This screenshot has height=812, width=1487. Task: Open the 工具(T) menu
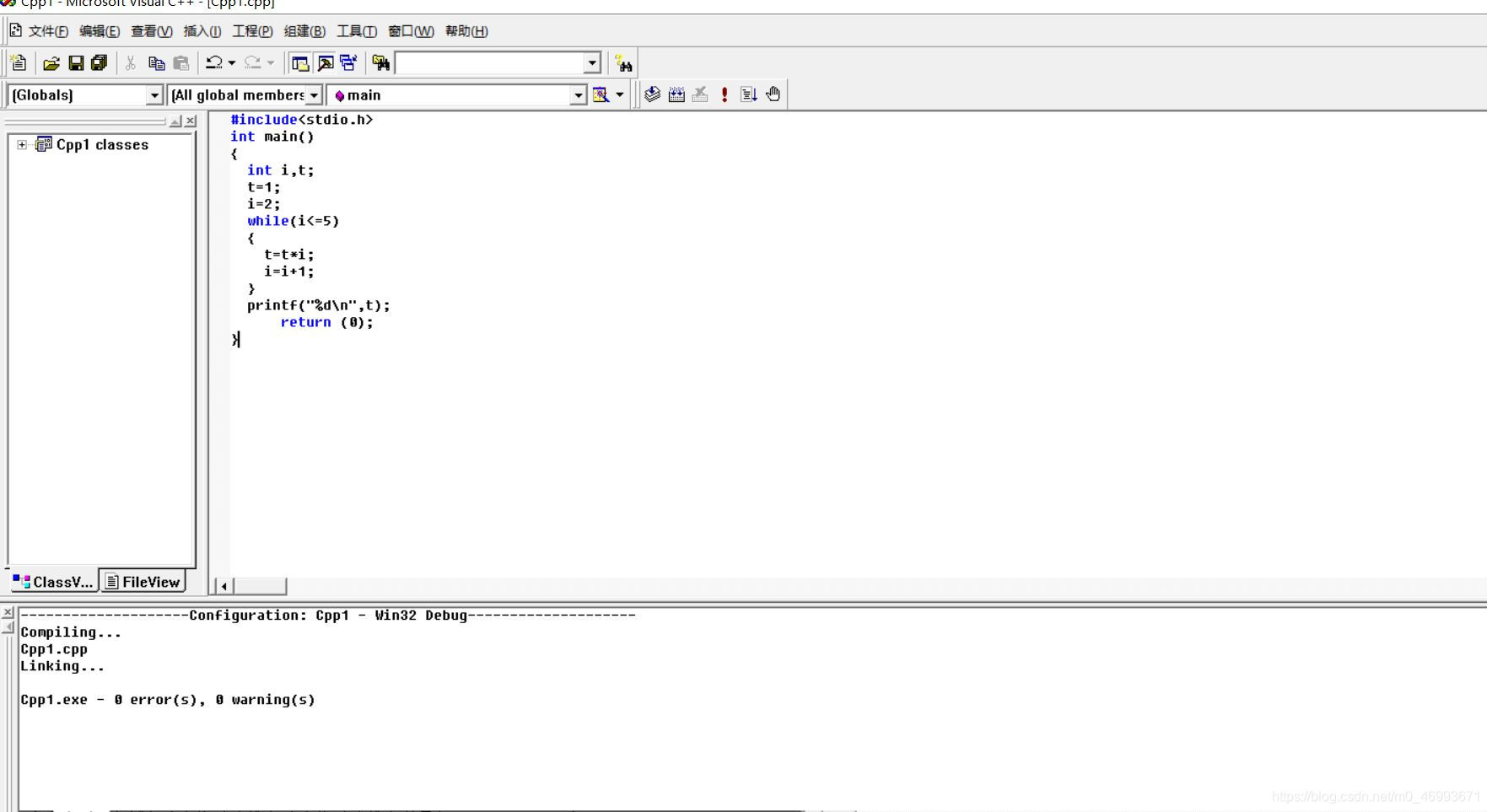click(x=357, y=31)
